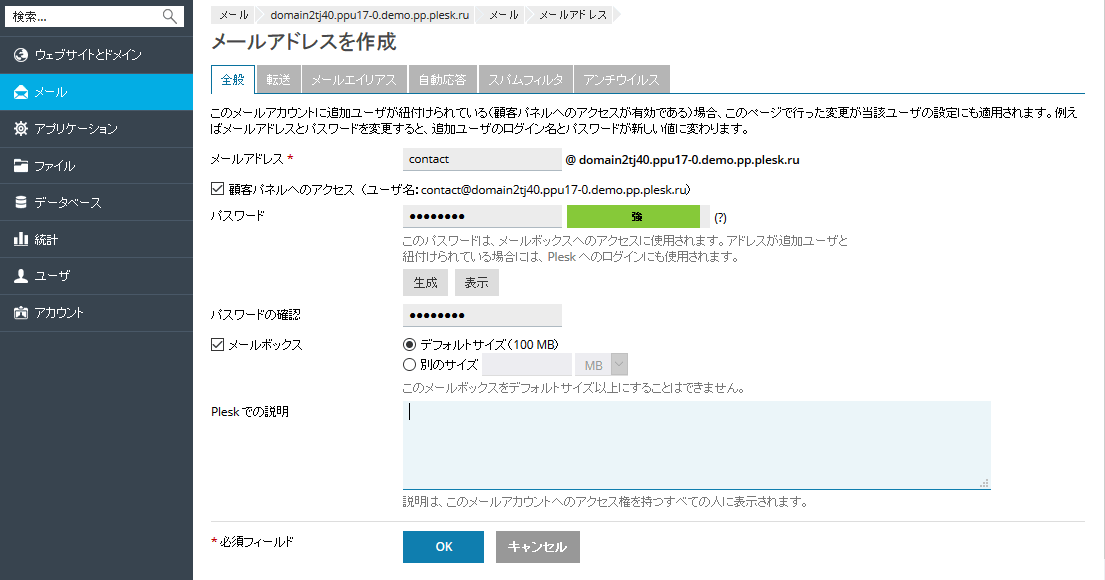Click the Plesk description text area

[x=696, y=445]
